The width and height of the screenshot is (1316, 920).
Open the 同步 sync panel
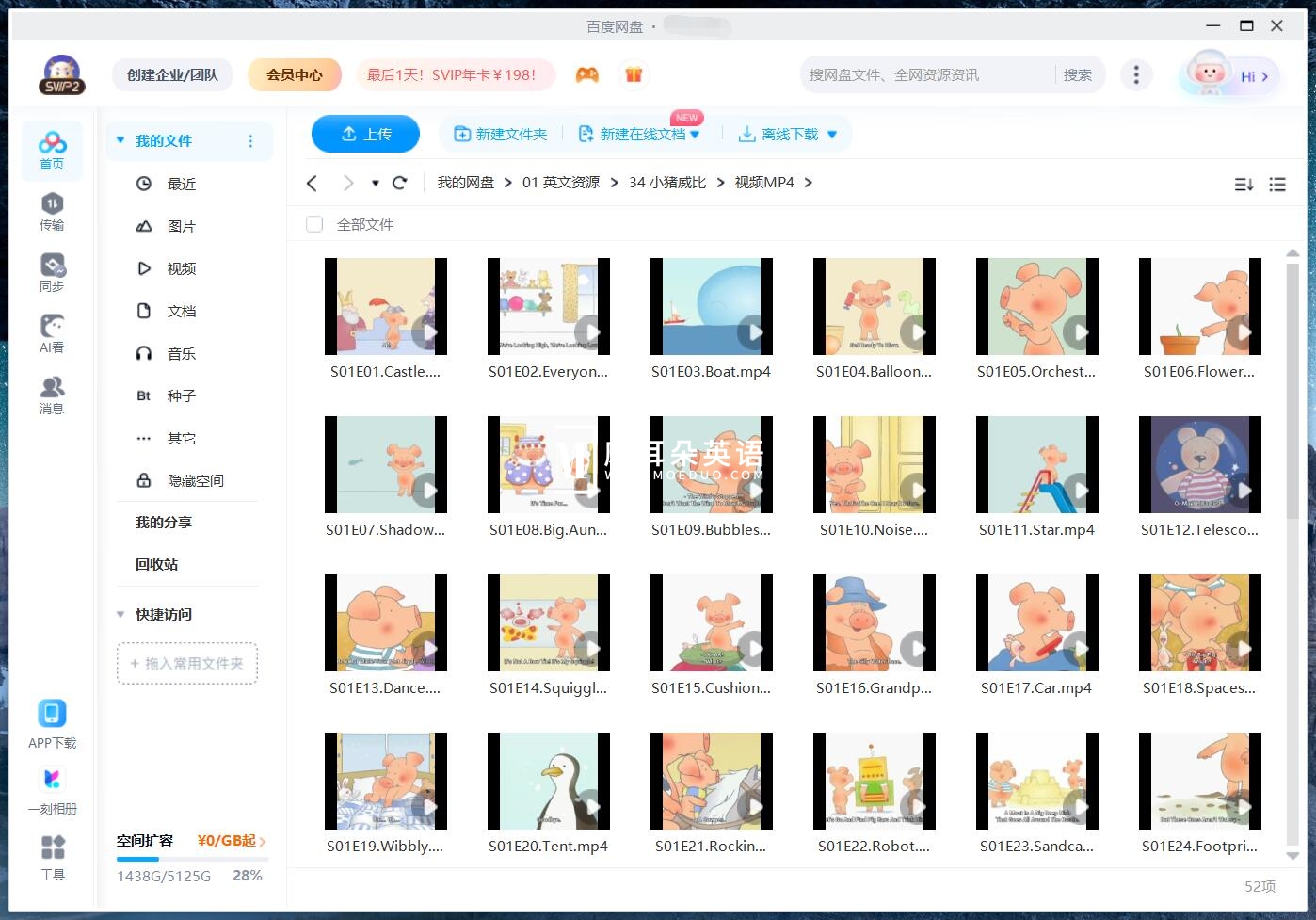click(52, 273)
